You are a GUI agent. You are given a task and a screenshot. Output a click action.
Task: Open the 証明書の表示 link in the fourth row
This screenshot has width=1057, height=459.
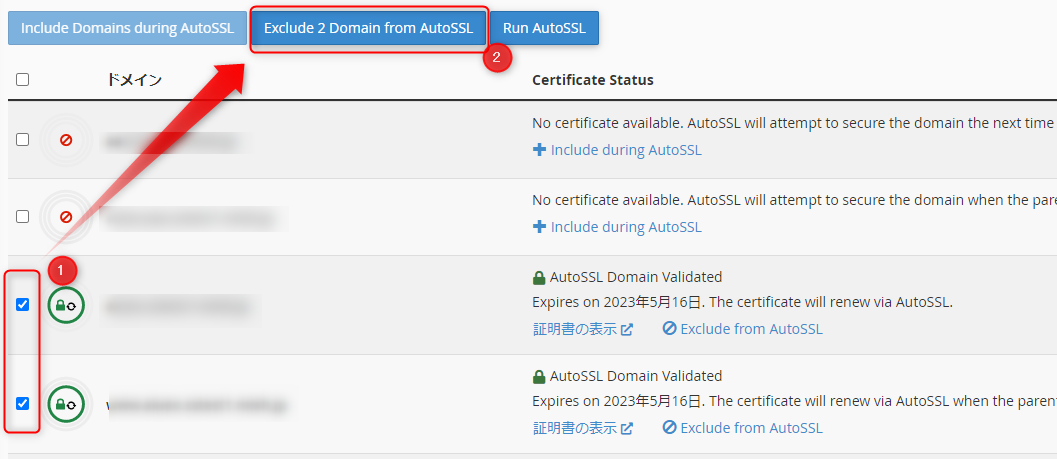click(574, 428)
